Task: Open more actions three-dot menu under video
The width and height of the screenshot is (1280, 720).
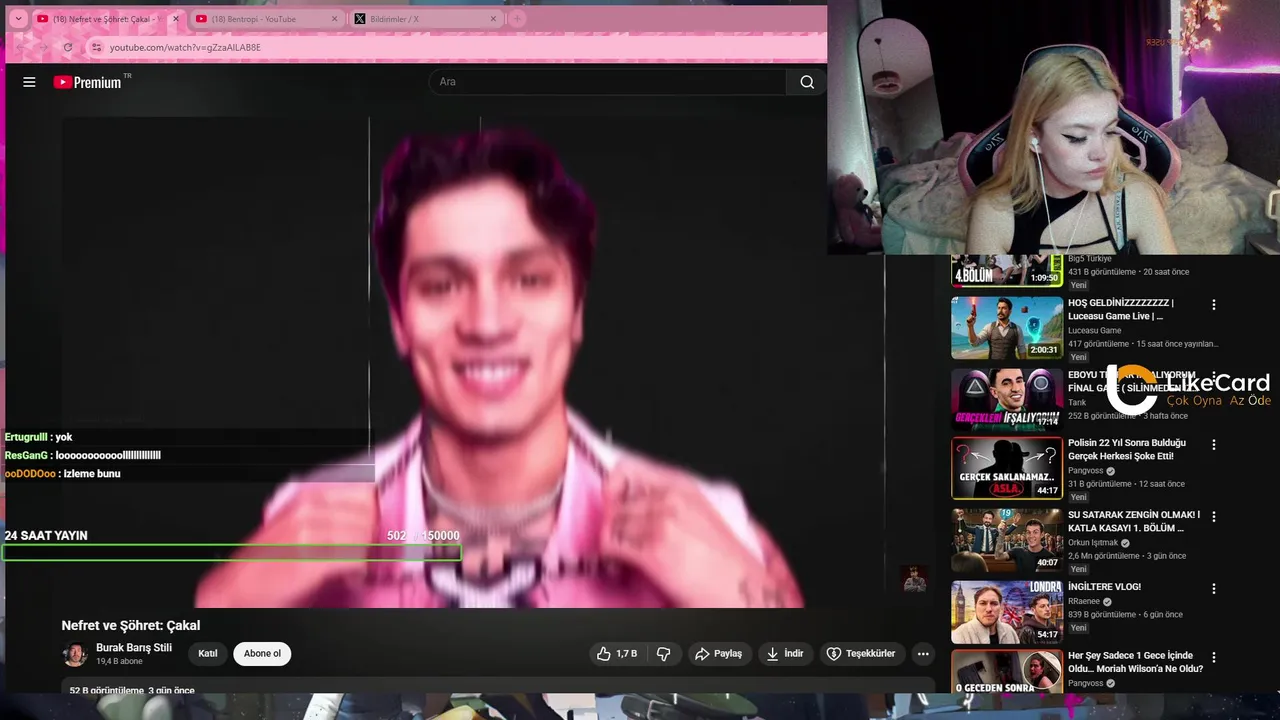Action: 923,654
